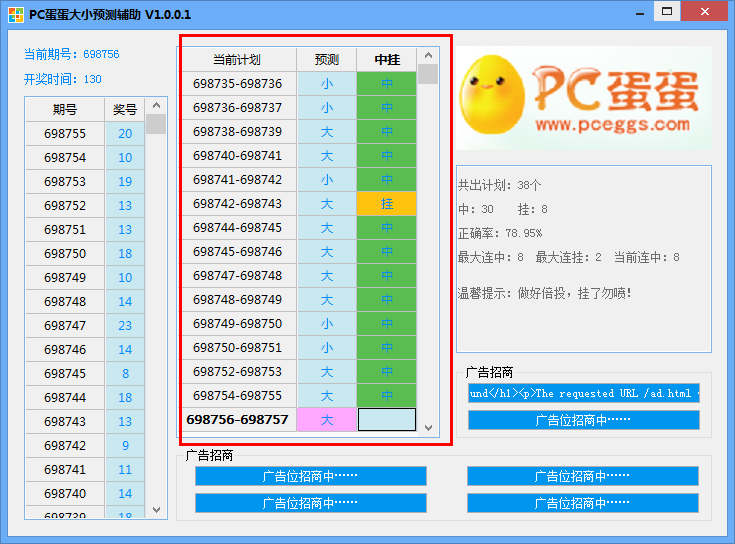Click period 698745 in the history list
Screen dimensions: 735x544
point(65,373)
